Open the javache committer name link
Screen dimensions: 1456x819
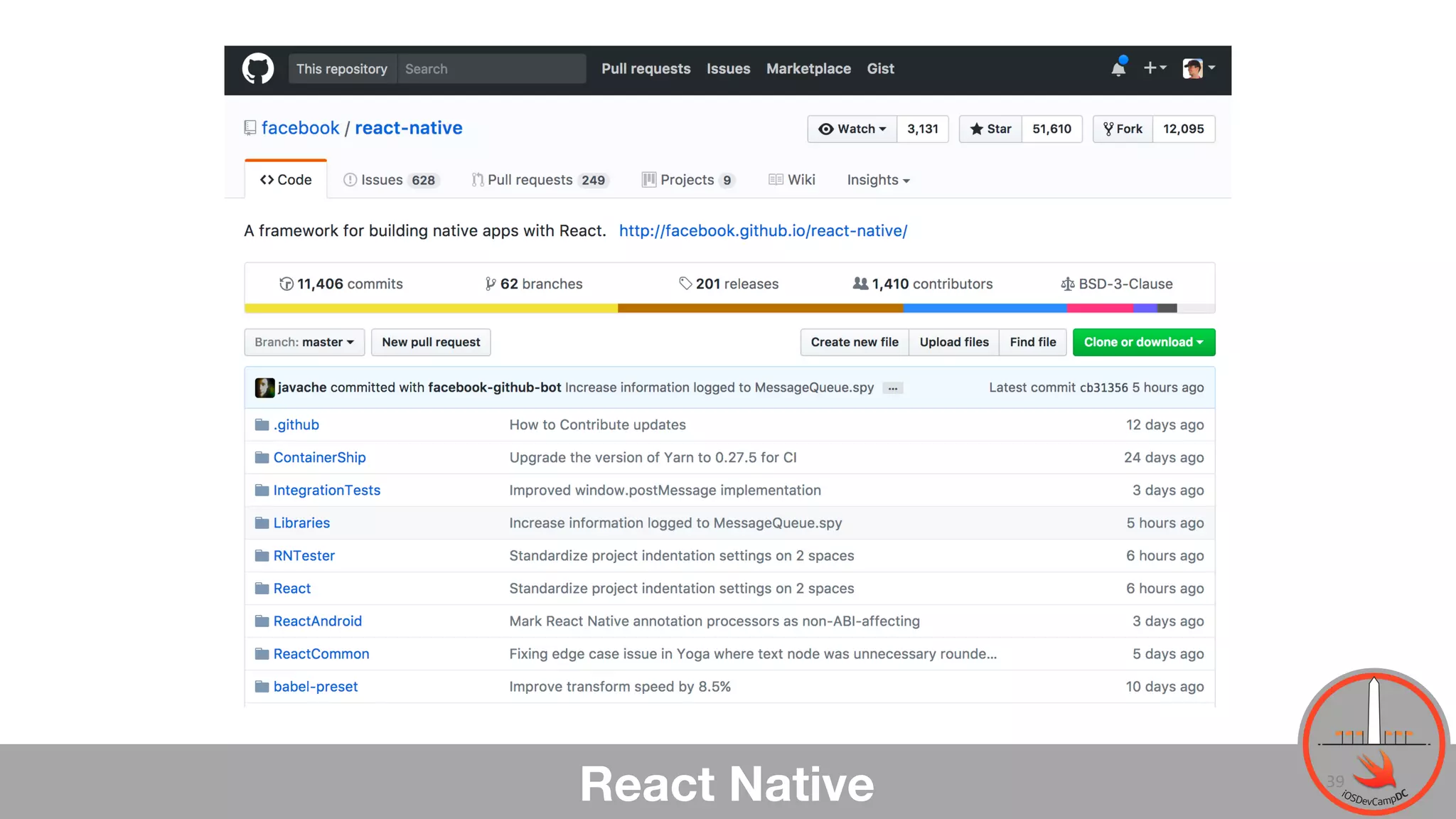(x=302, y=387)
